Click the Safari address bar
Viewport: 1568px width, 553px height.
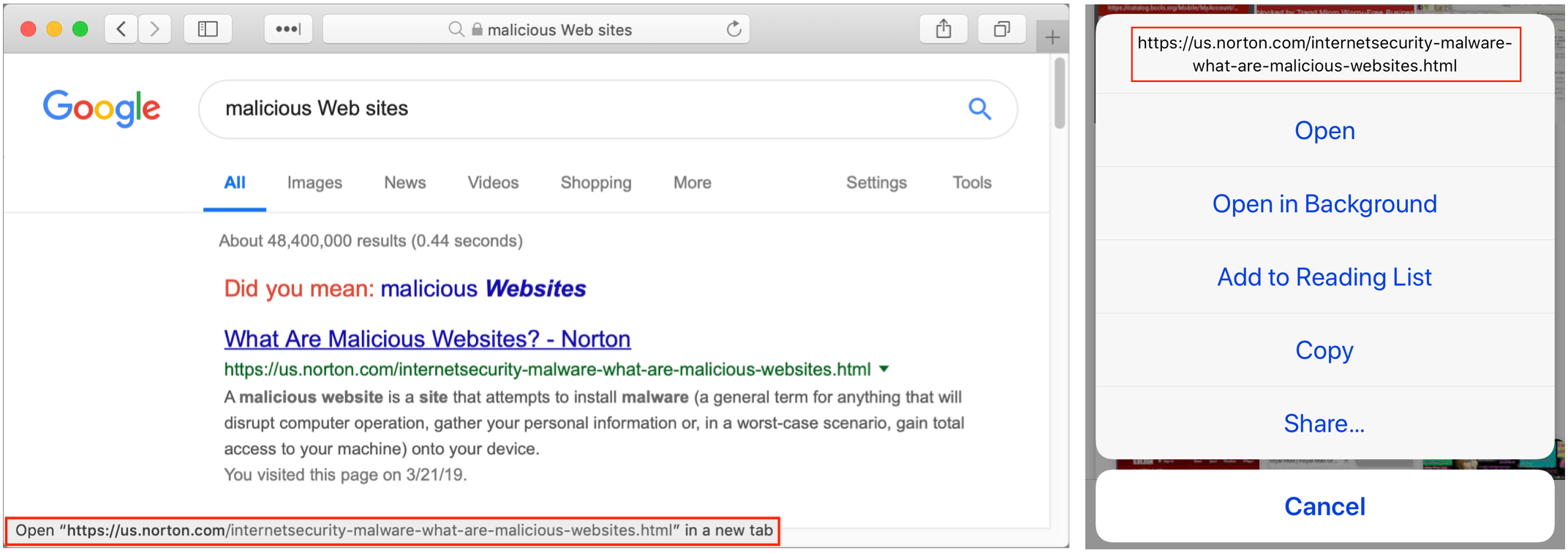coord(536,29)
